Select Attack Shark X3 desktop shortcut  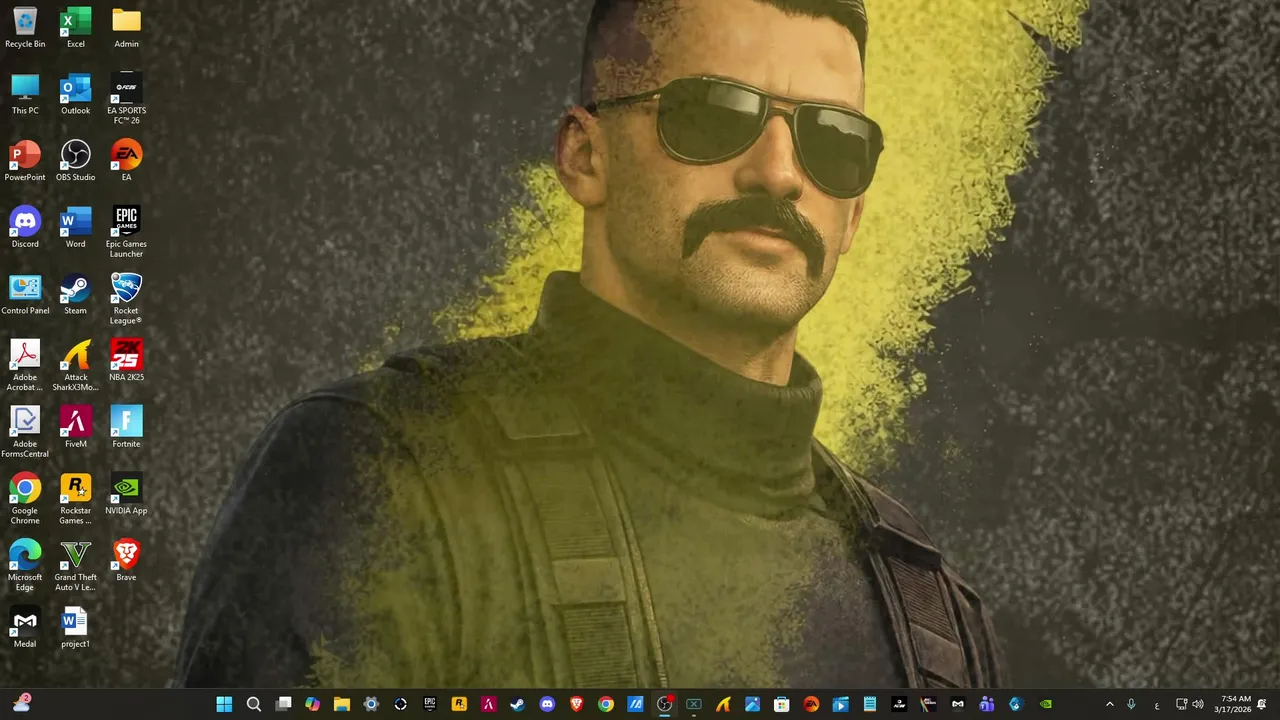76,365
